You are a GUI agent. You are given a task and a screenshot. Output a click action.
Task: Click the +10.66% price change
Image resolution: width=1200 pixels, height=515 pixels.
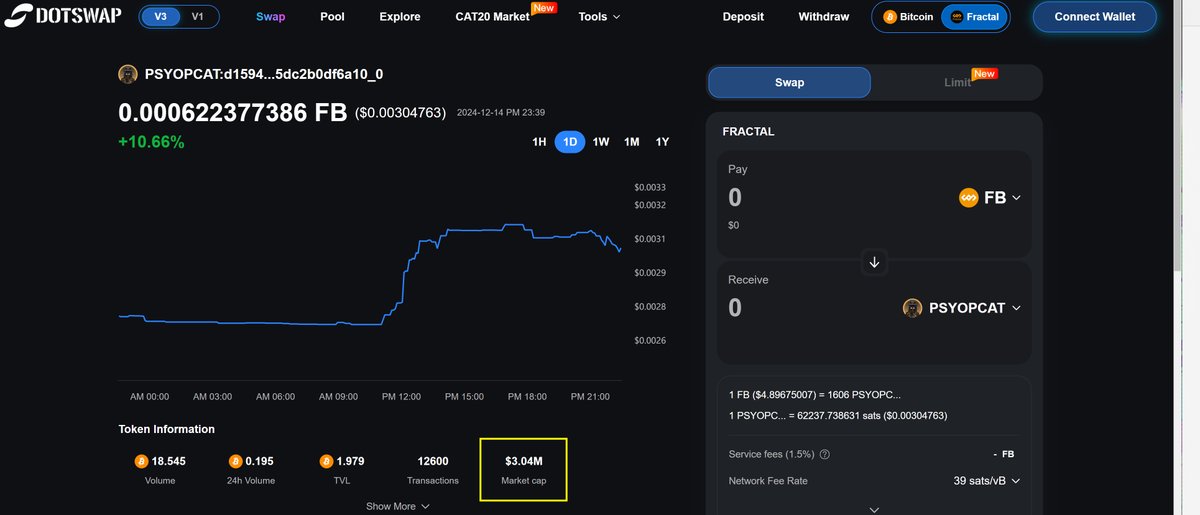[x=151, y=142]
